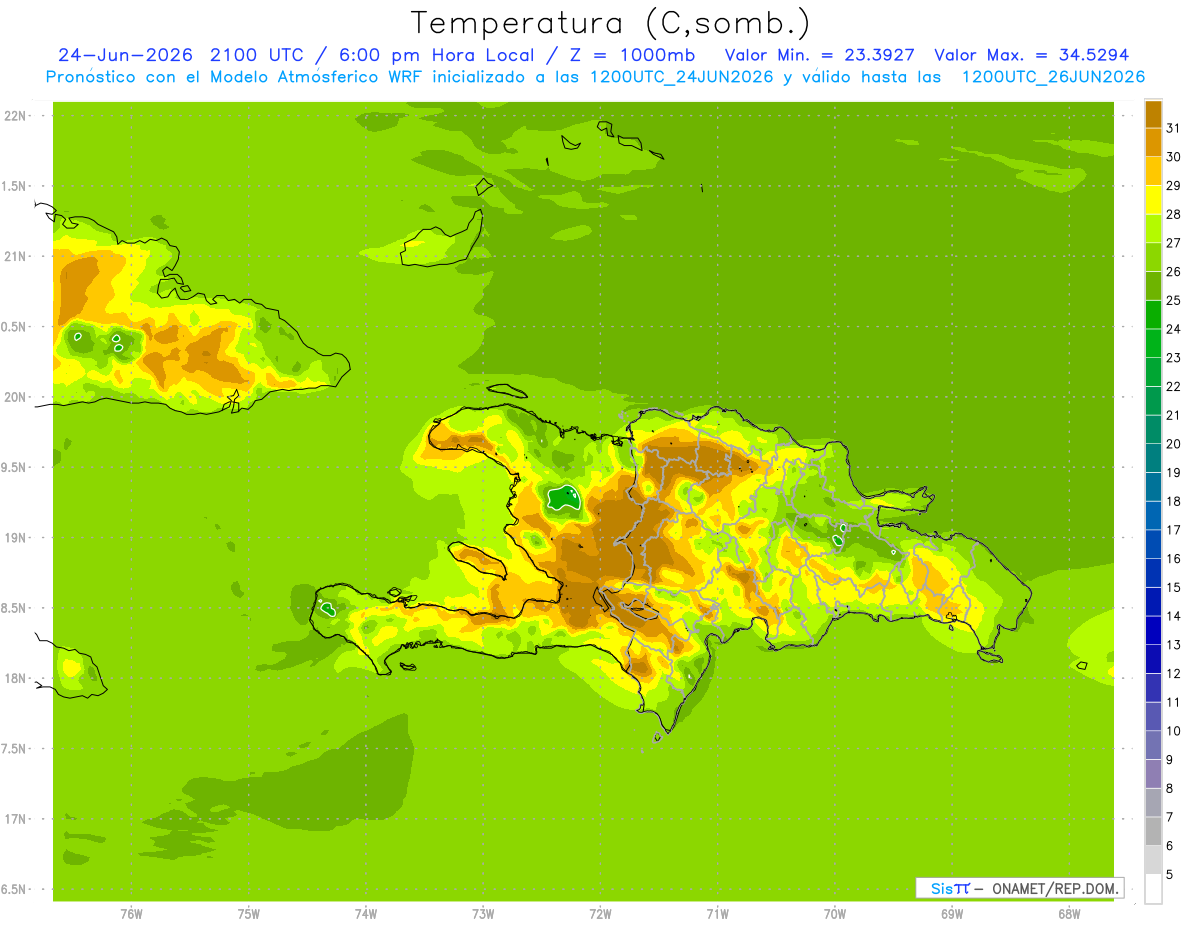The image size is (1200, 927).
Task: Click legend swatch between 24 and 25
Action: click(1153, 314)
